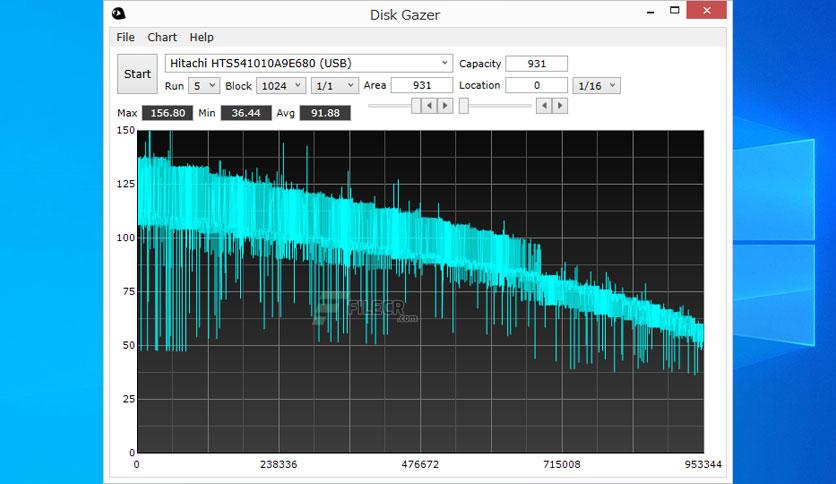836x484 pixels.
Task: Click the Location slider left arrow
Action: [x=544, y=106]
